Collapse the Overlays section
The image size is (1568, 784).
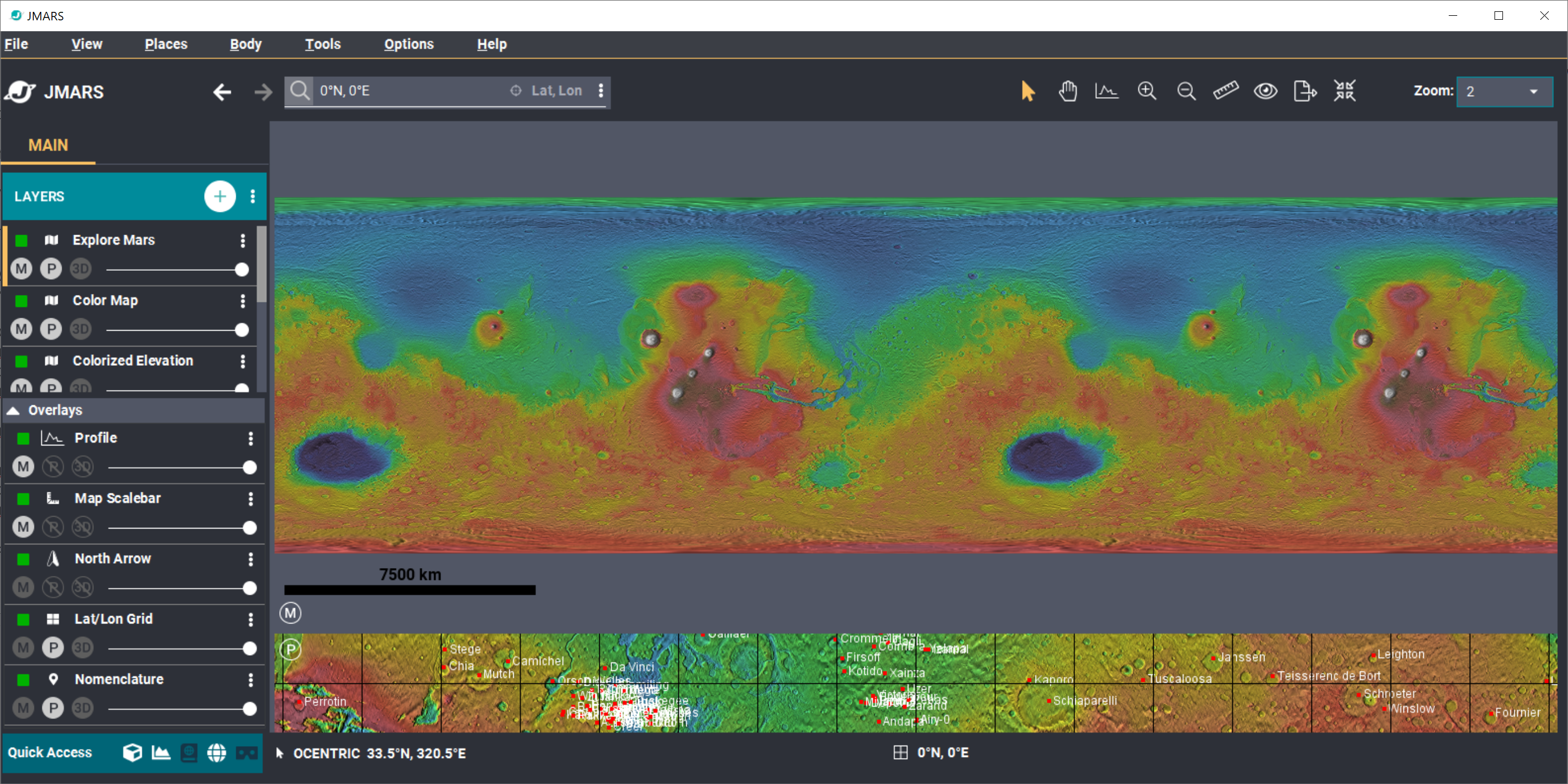point(13,410)
